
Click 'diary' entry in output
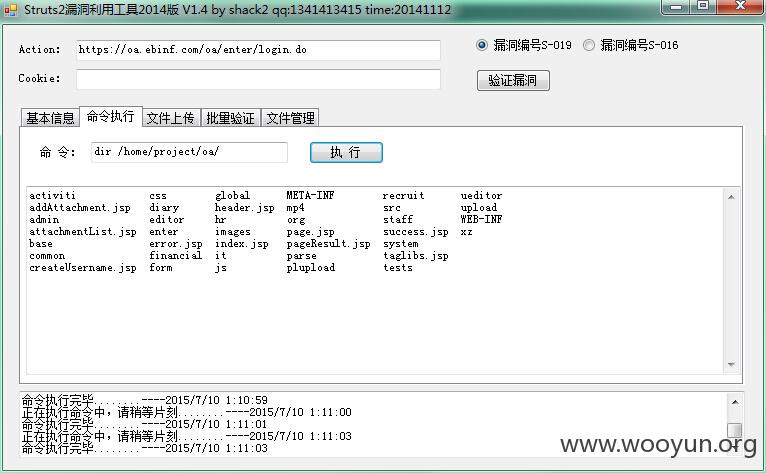(x=164, y=208)
